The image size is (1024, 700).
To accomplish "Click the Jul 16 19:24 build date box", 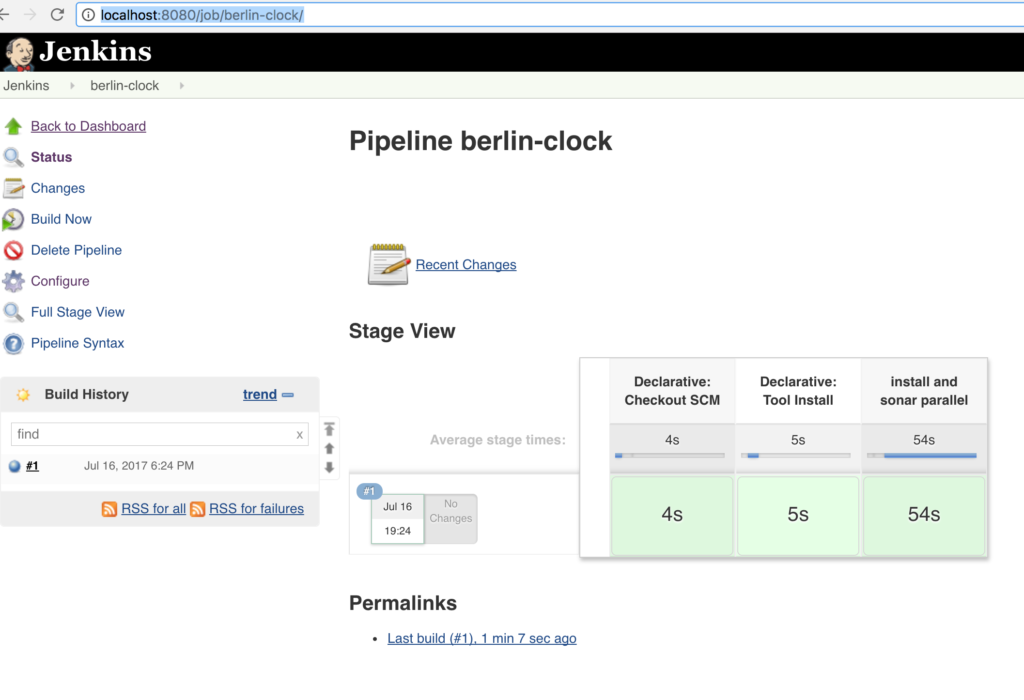I will [x=397, y=518].
